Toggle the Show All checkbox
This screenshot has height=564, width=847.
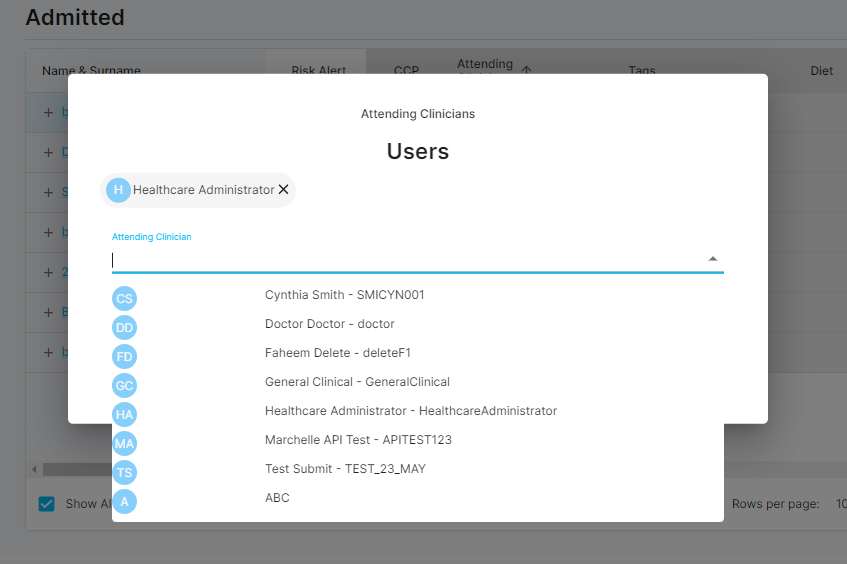pyautogui.click(x=47, y=504)
